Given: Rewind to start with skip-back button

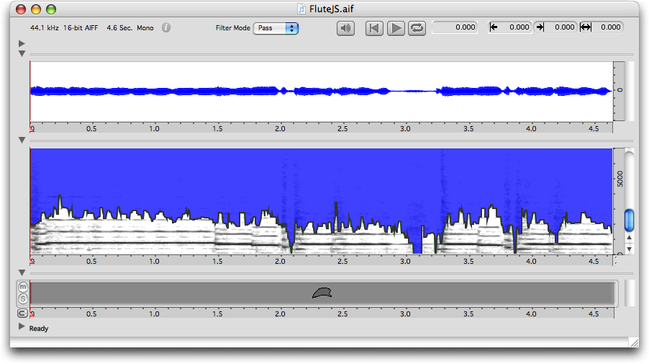Looking at the screenshot, I should click(374, 28).
